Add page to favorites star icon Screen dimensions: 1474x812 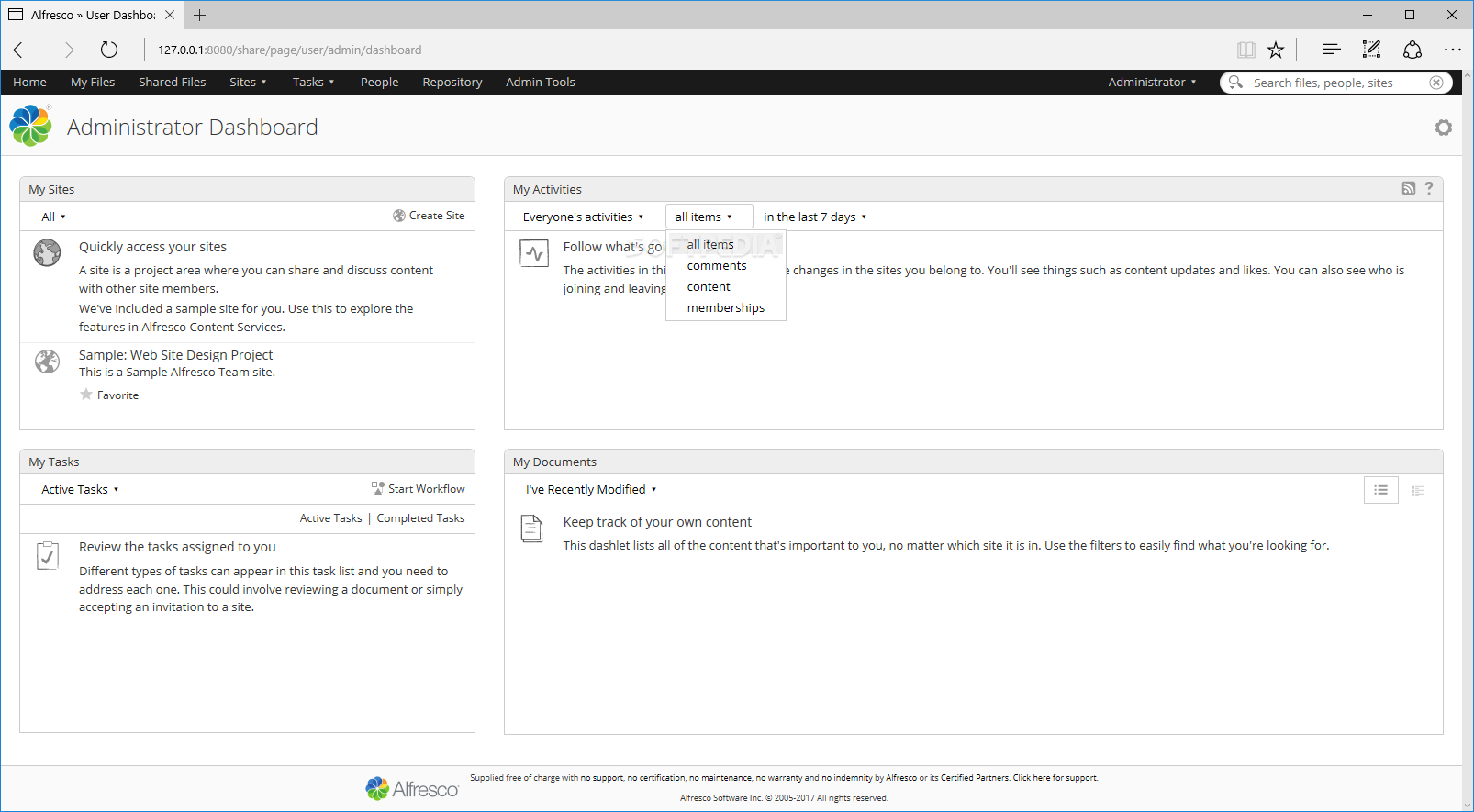1276,50
